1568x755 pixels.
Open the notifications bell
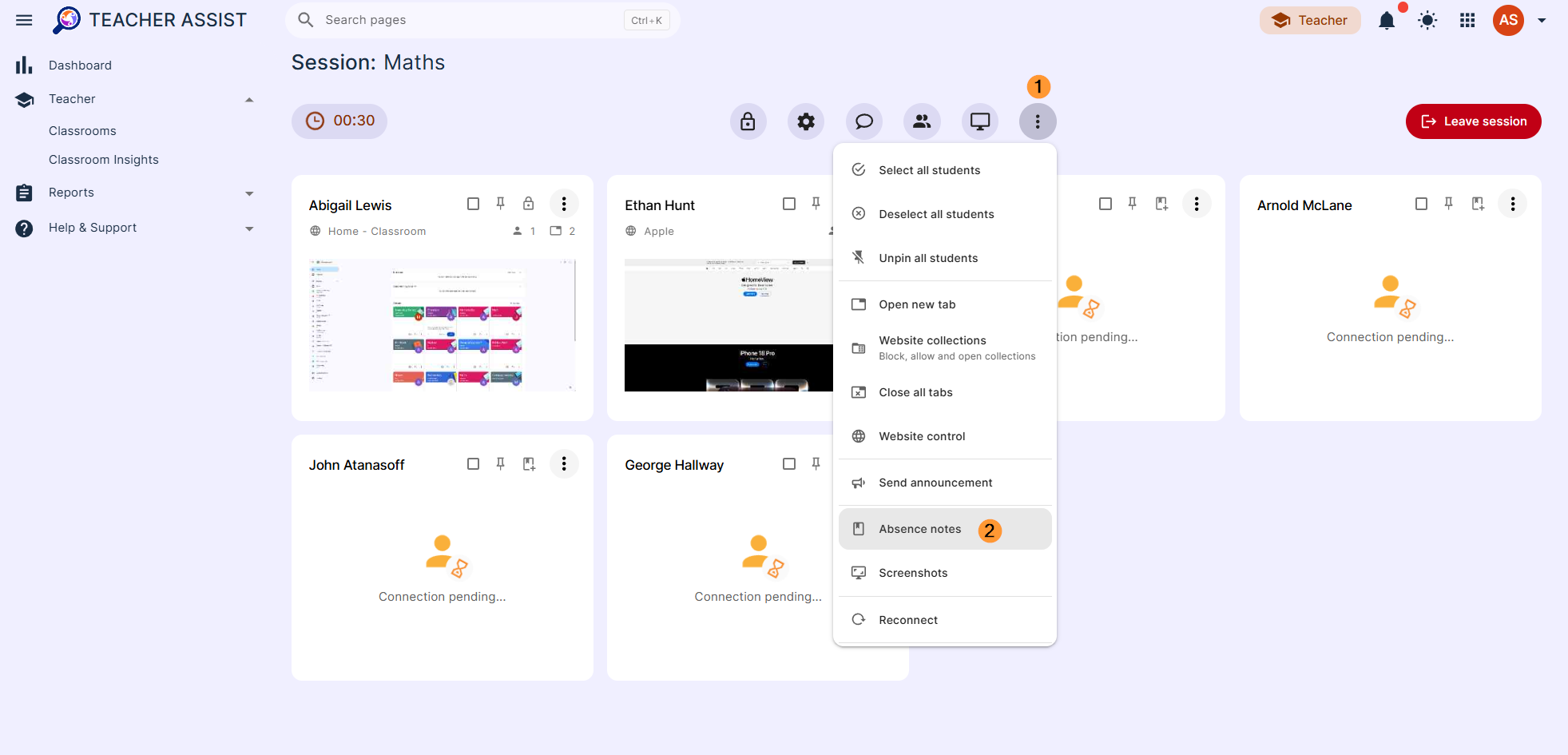point(1387,21)
